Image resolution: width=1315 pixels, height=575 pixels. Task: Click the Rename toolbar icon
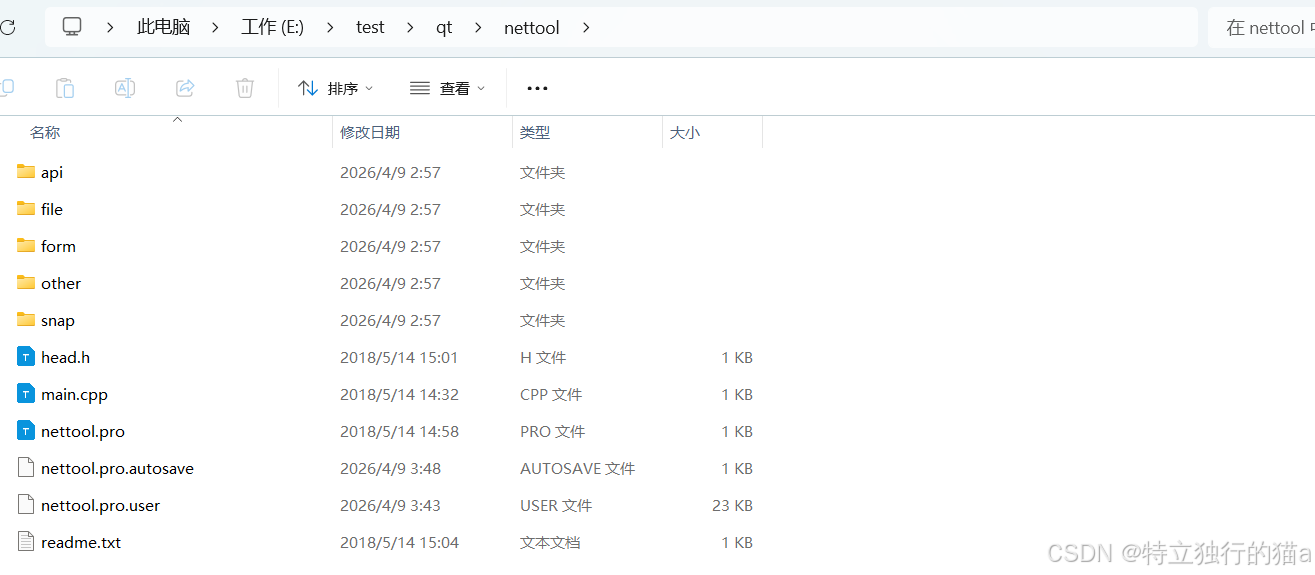coord(125,88)
